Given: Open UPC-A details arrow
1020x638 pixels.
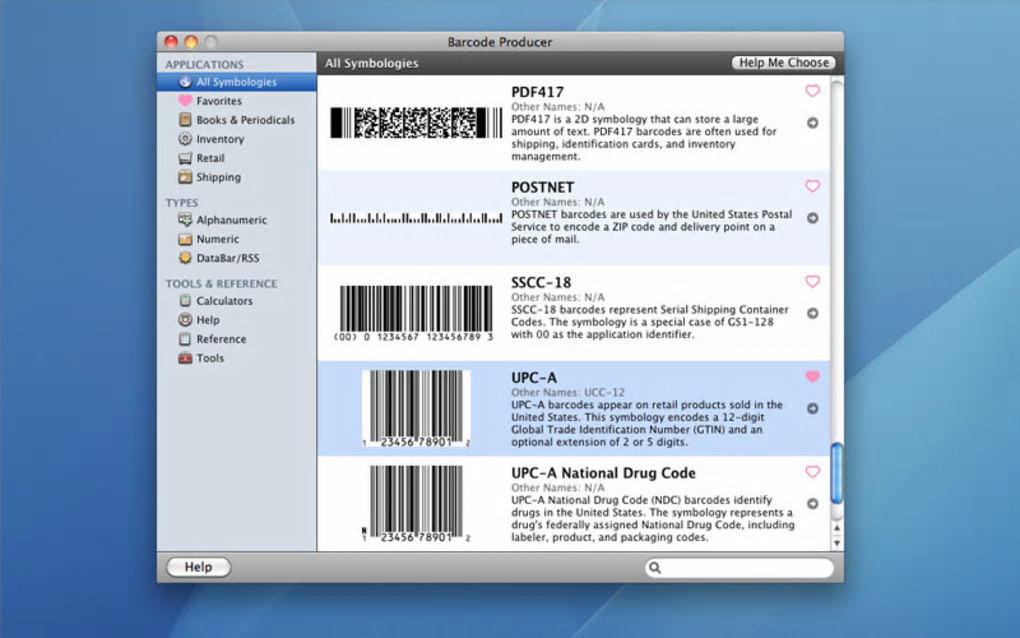Looking at the screenshot, I should click(812, 408).
